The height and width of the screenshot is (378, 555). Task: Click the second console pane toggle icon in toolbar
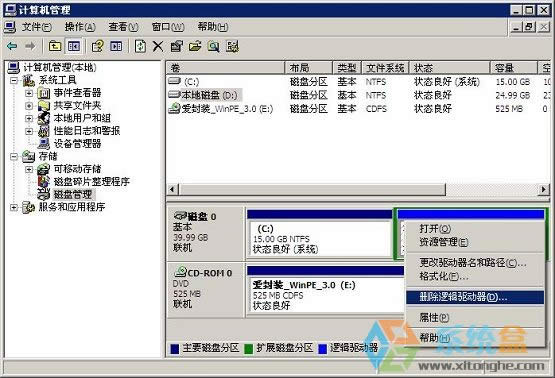(116, 46)
